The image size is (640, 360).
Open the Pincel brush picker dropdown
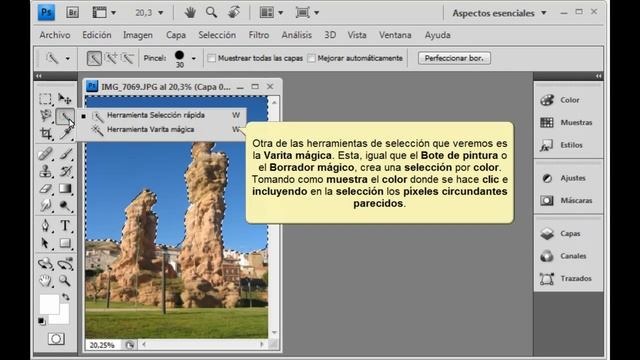click(194, 58)
